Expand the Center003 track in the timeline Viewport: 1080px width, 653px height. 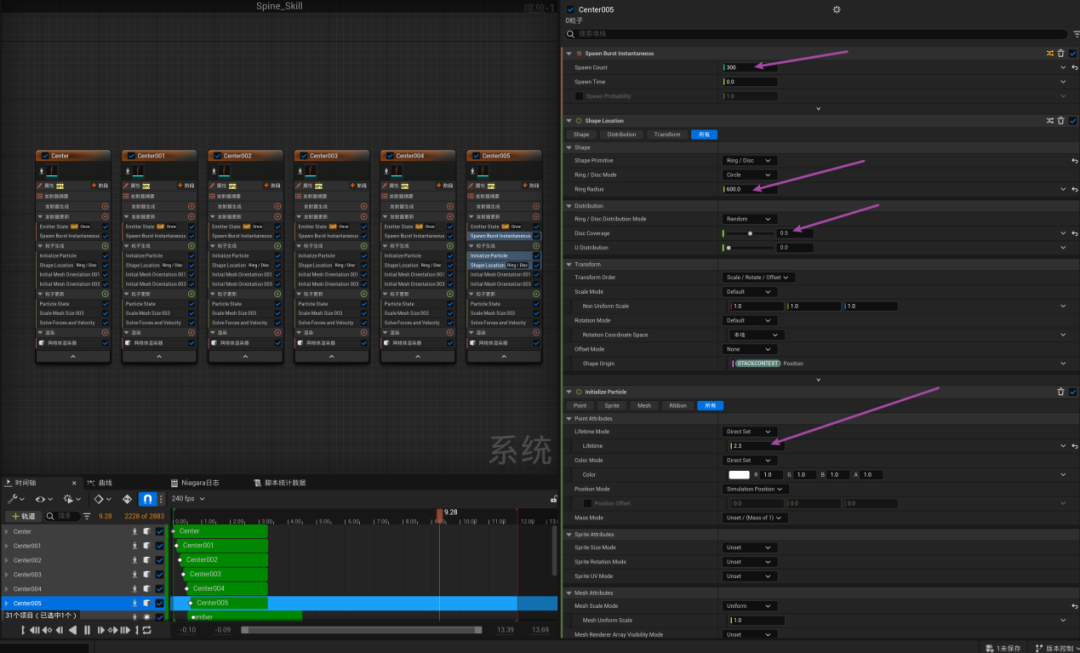click(7, 574)
